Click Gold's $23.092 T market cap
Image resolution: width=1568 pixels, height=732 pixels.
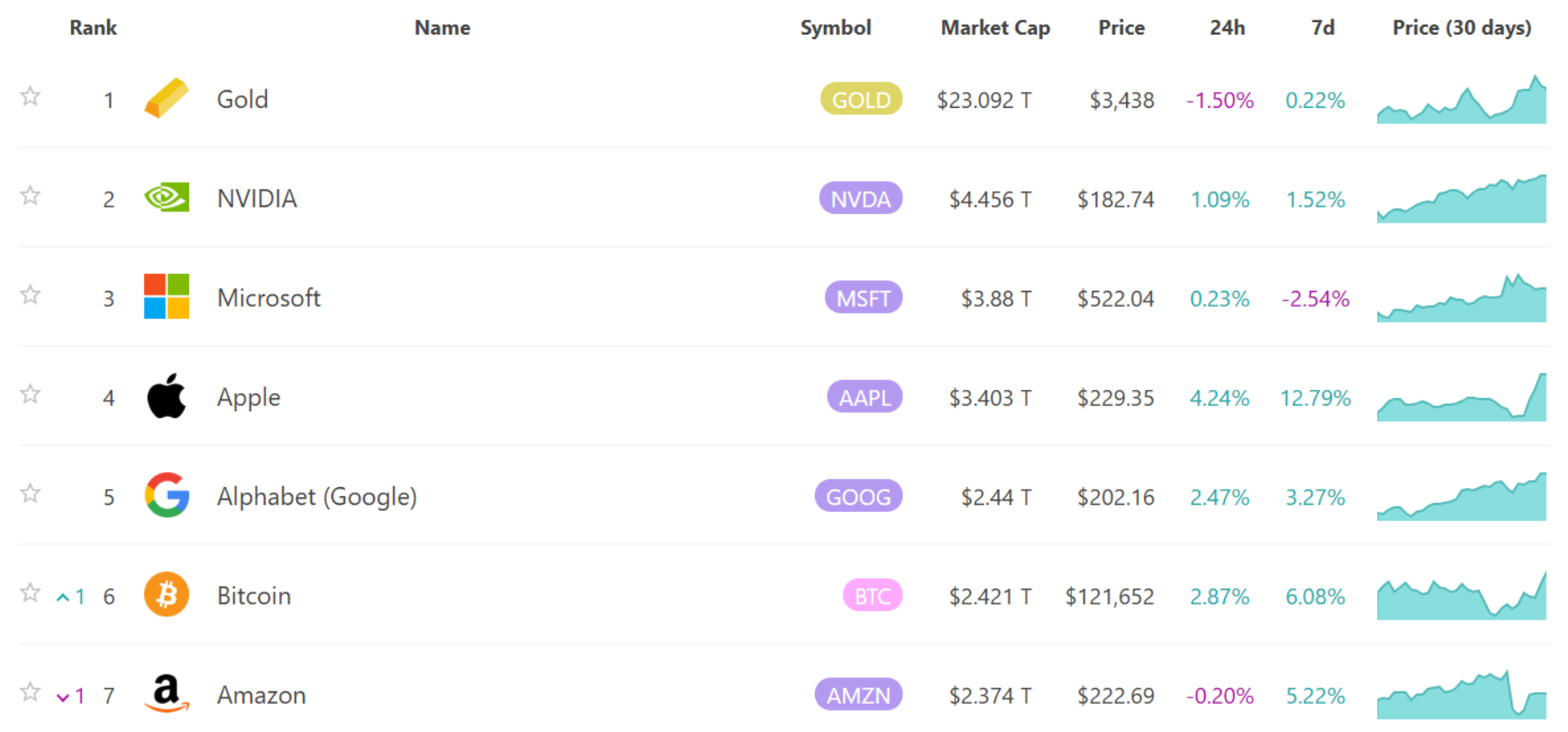click(x=984, y=100)
